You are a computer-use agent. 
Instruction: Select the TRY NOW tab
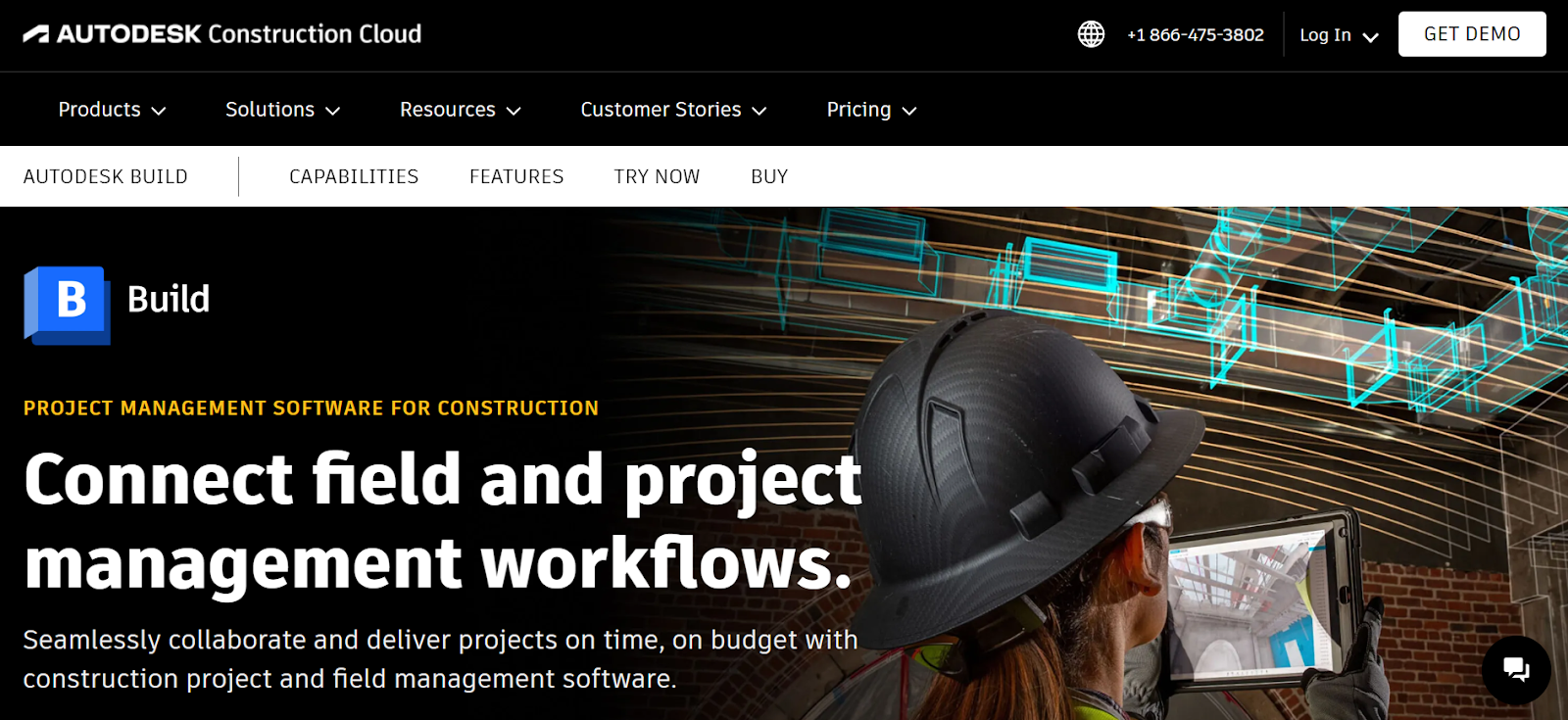pos(657,176)
